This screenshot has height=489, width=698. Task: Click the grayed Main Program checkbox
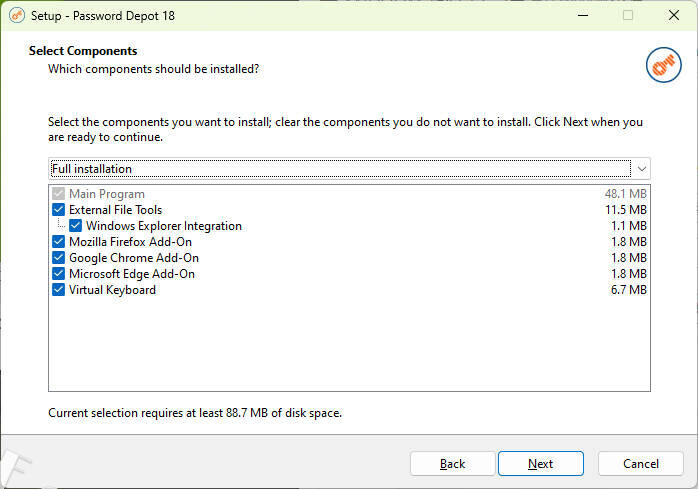(58, 194)
